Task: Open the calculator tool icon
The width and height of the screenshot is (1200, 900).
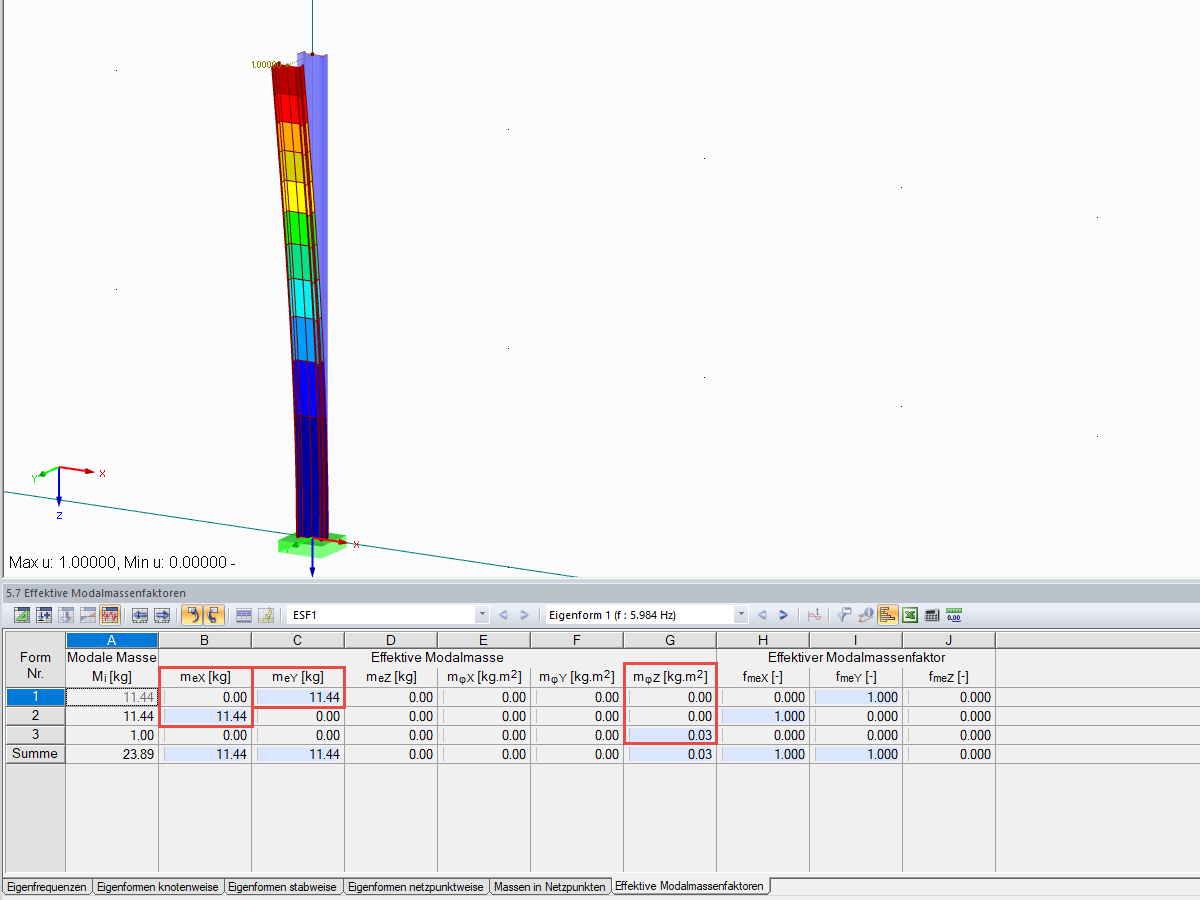Action: 931,614
